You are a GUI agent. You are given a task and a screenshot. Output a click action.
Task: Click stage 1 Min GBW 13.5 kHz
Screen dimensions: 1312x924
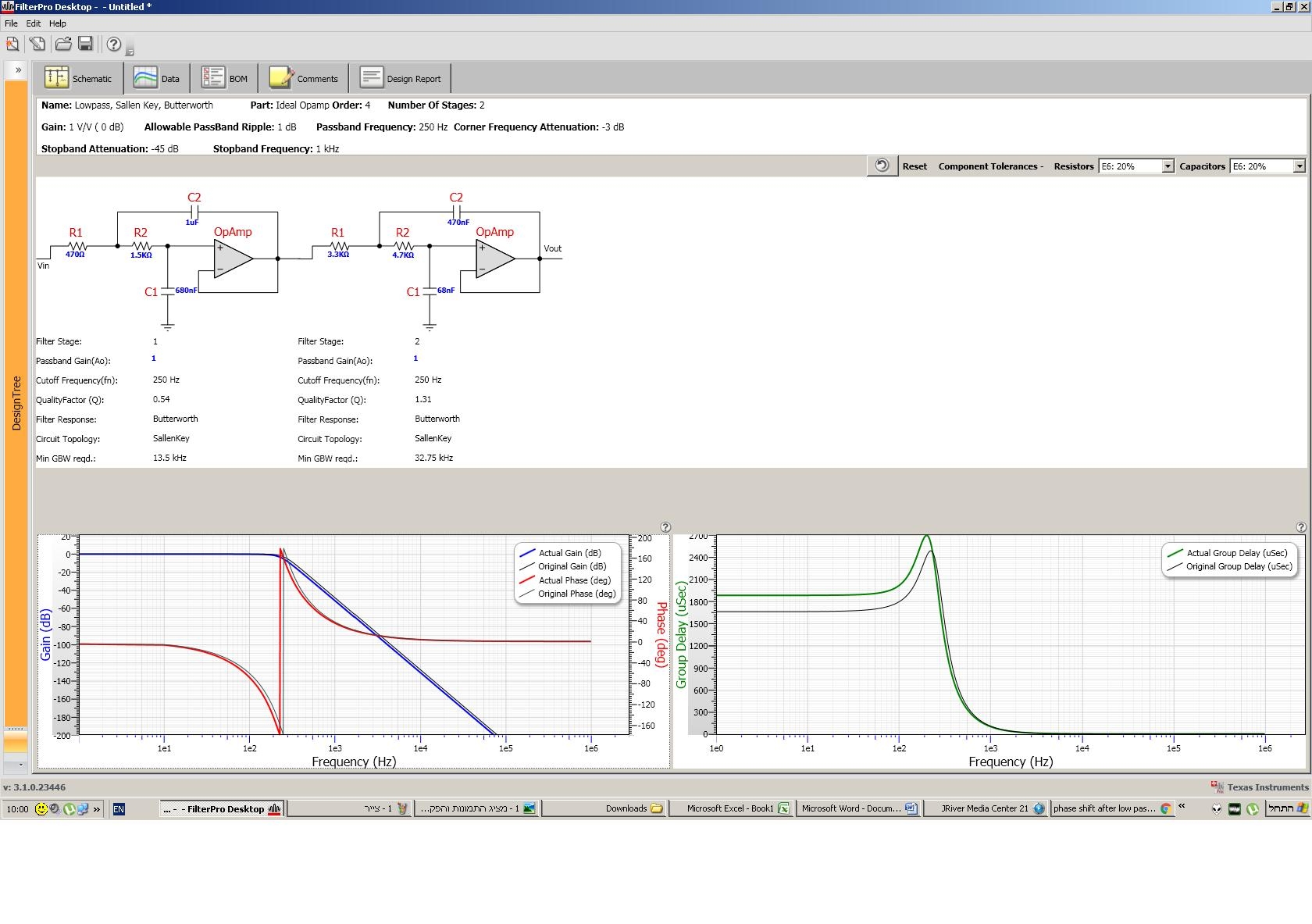click(169, 458)
